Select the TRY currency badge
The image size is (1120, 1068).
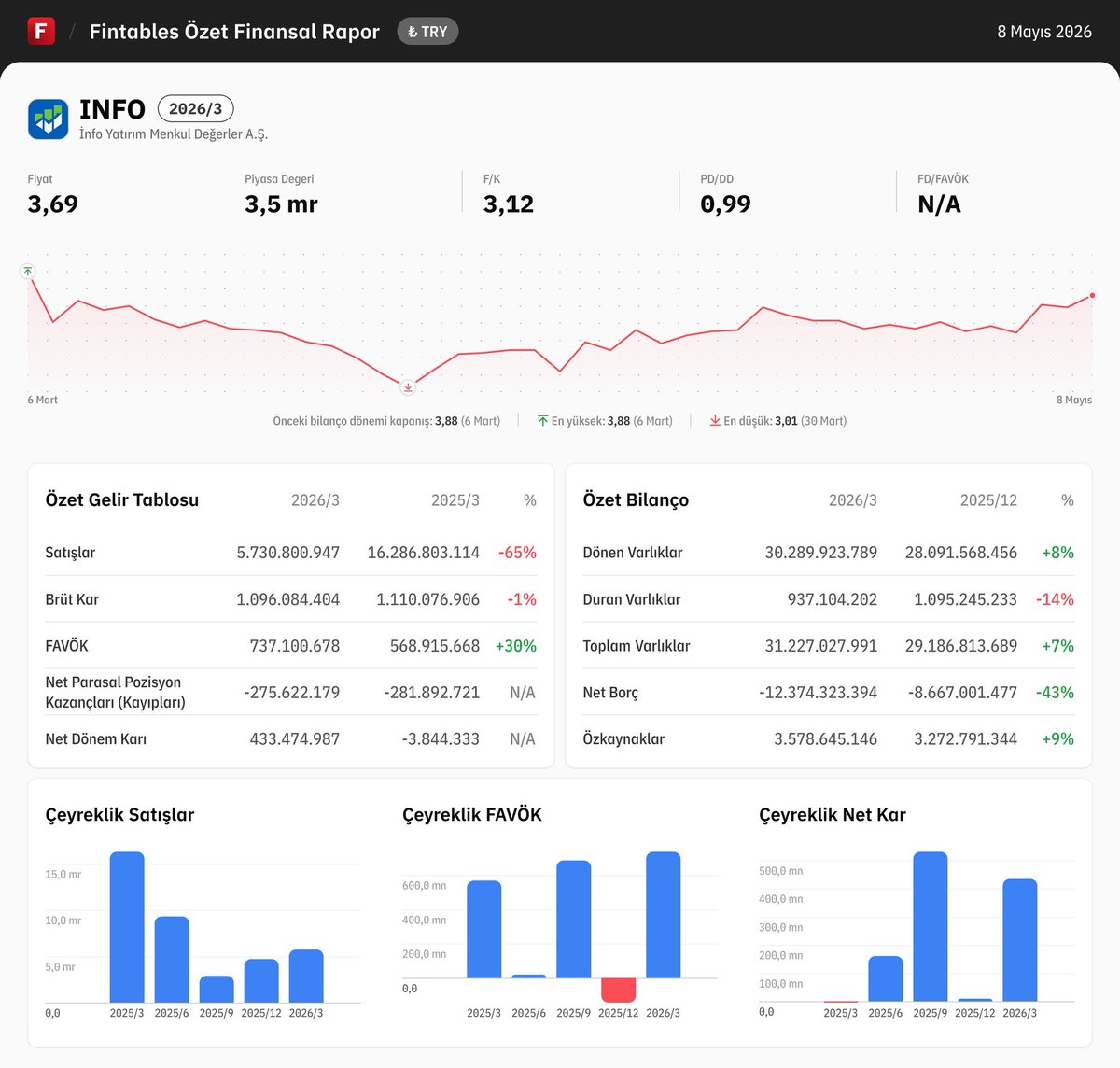(x=427, y=32)
